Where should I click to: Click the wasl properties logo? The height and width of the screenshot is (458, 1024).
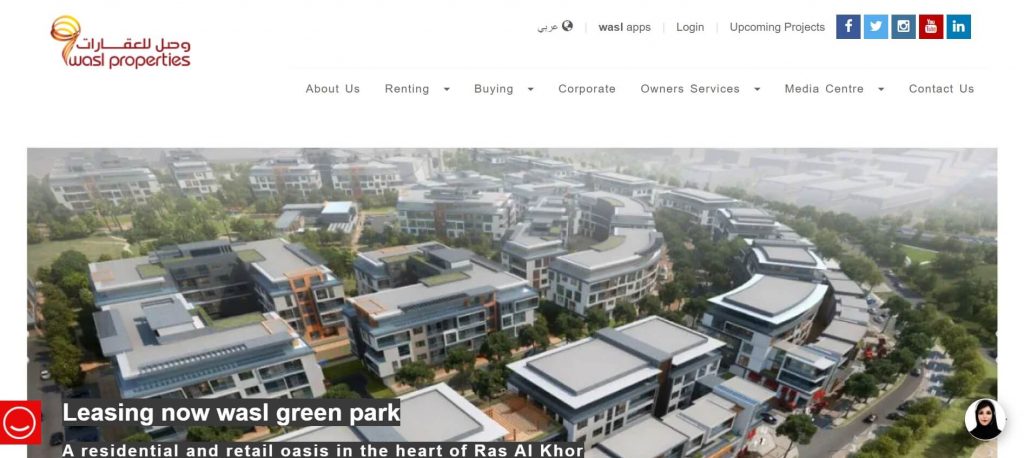pos(120,42)
